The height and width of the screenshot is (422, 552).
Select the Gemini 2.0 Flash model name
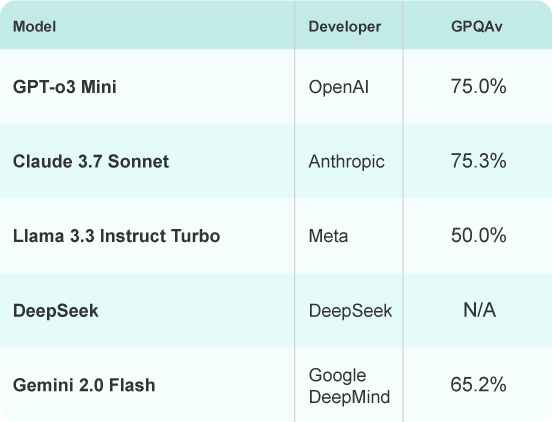point(84,385)
